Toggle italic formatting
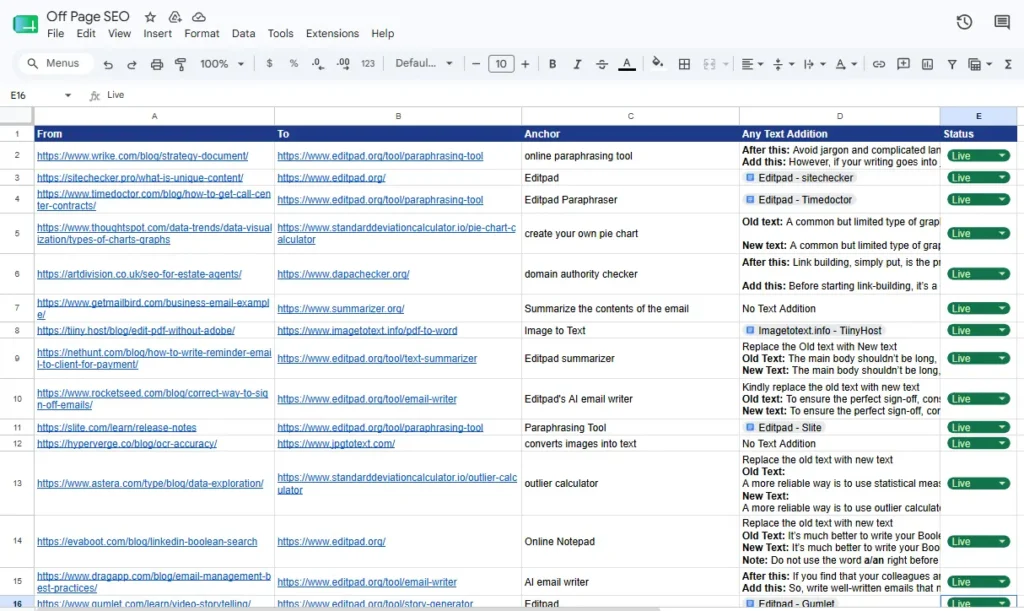The height and width of the screenshot is (611, 1024). coord(577,63)
